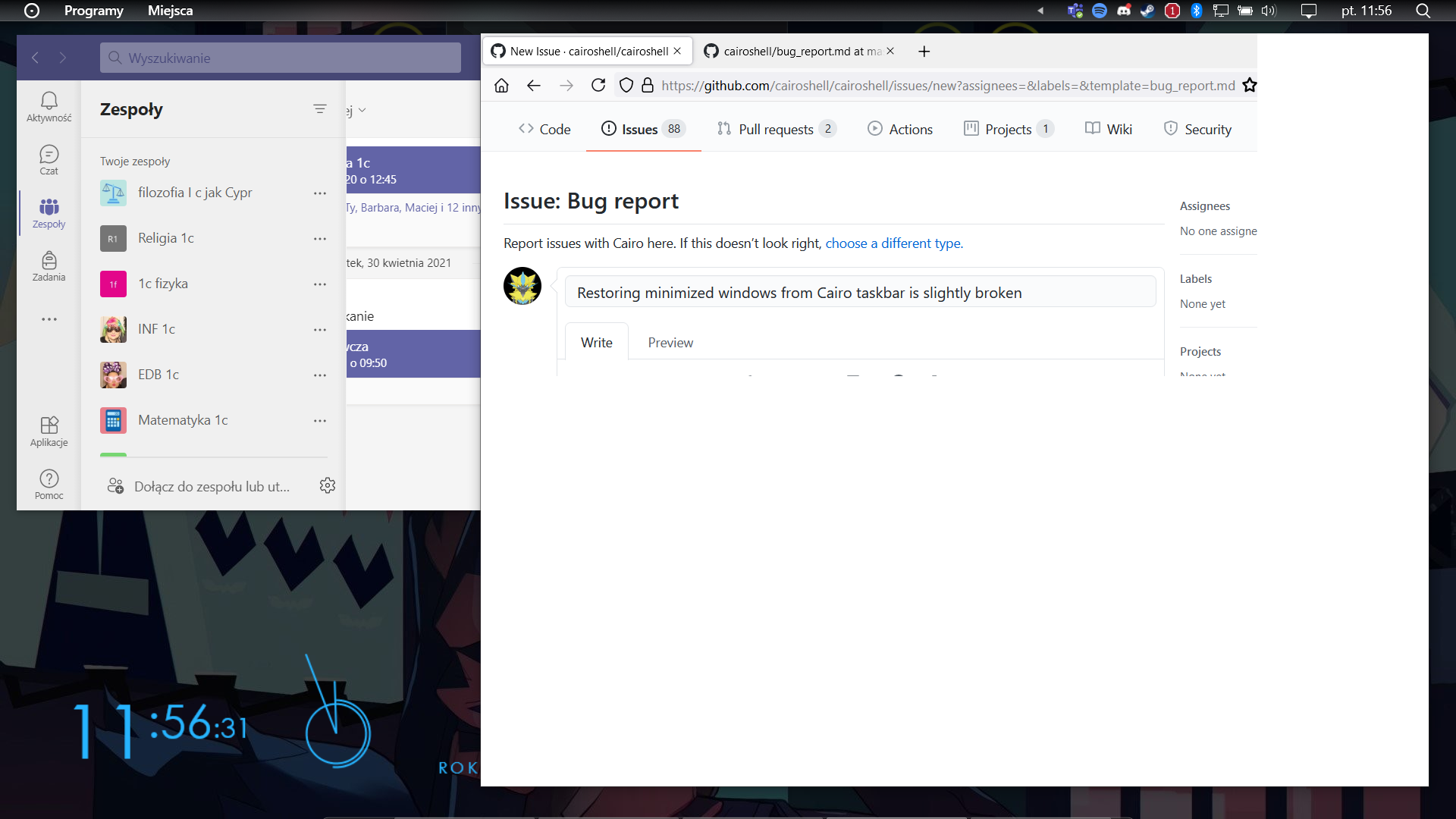The image size is (1456, 819).
Task: Switch to the Preview tab
Action: pos(670,342)
